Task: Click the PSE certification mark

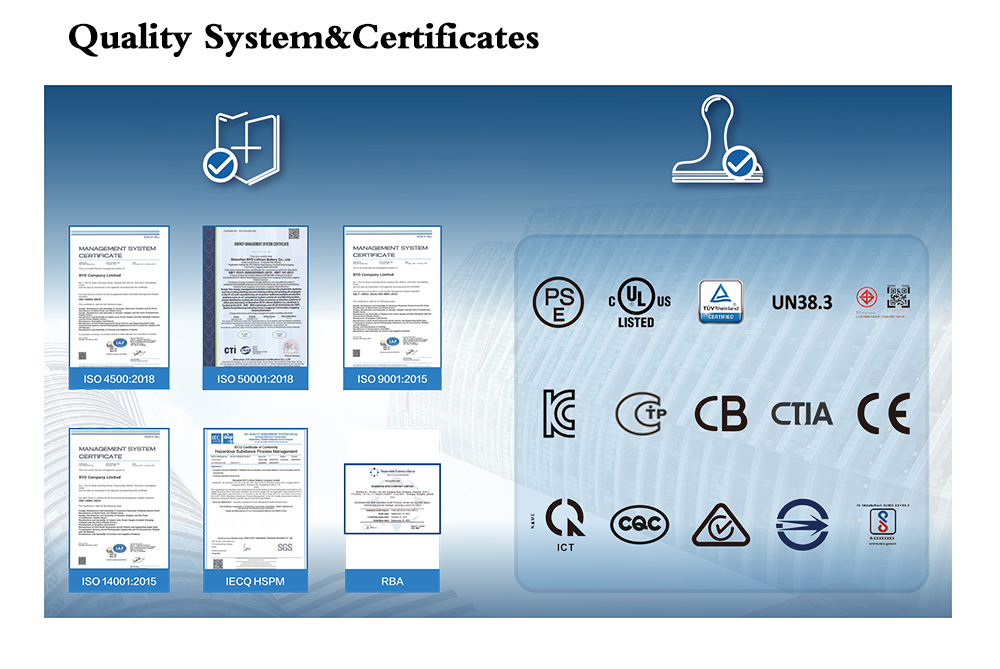Action: point(558,302)
